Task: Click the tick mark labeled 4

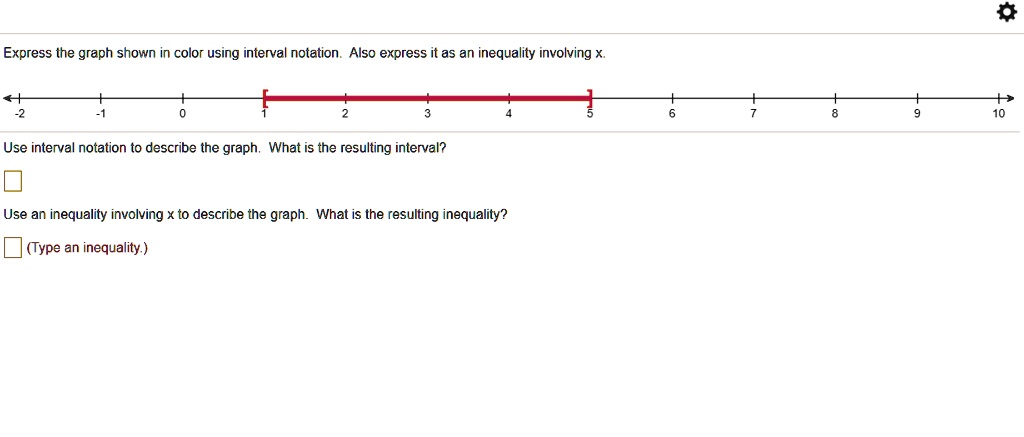Action: pos(509,99)
